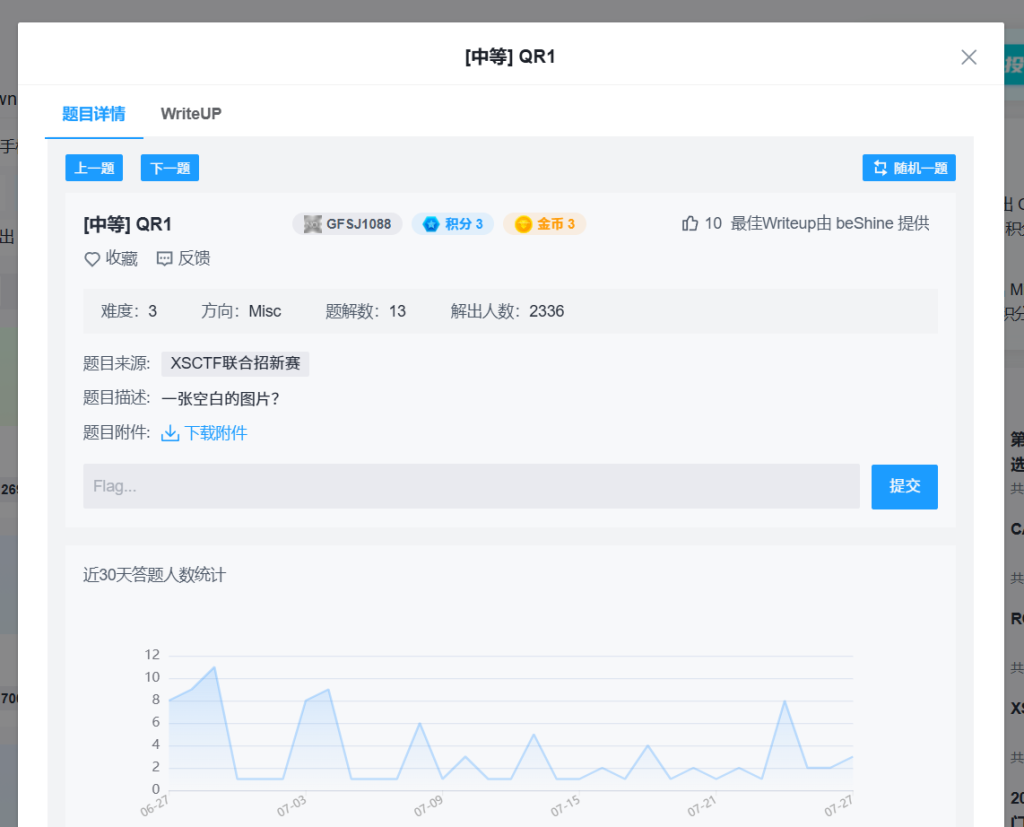
Task: Close the QR1 challenge dialog
Action: point(968,57)
